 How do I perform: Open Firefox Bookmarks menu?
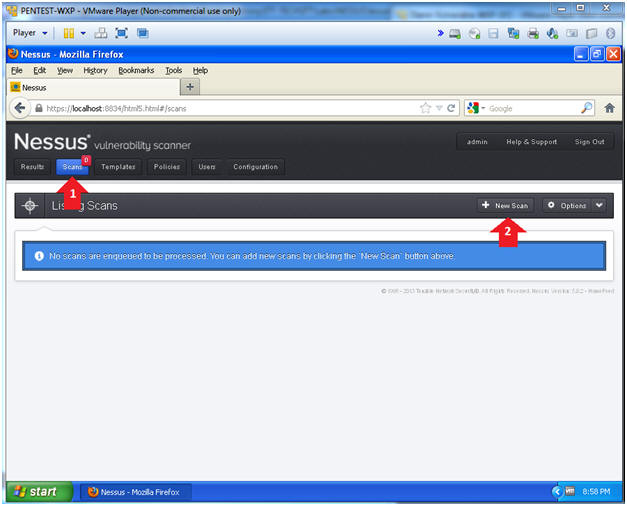pos(136,71)
